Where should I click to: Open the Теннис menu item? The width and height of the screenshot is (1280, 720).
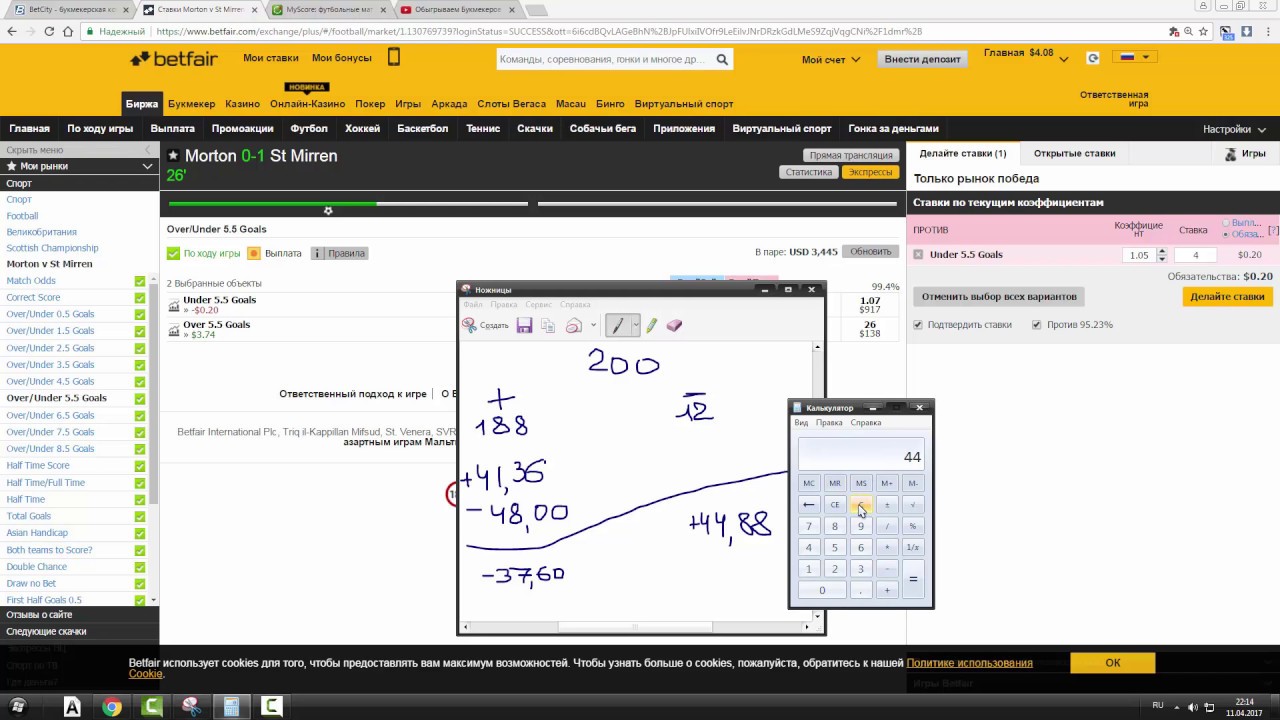(483, 129)
